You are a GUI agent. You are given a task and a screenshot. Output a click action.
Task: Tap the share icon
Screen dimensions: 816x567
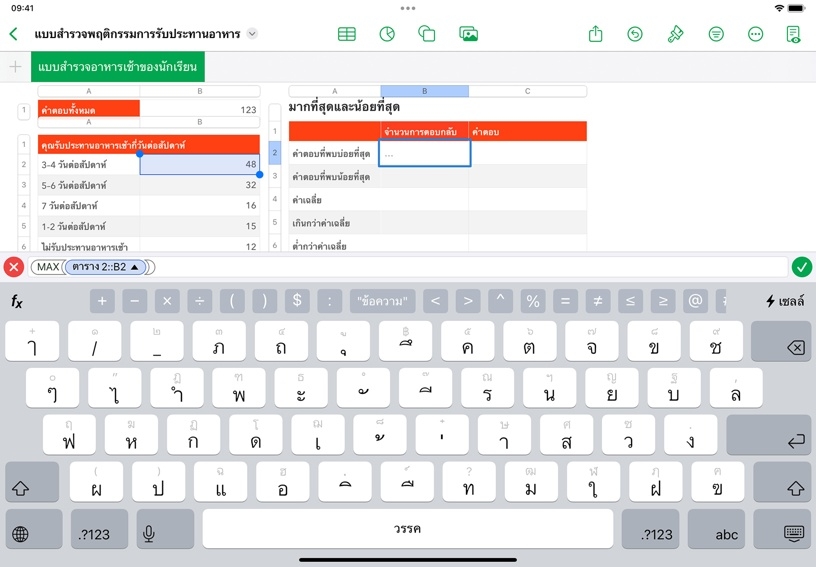[596, 34]
